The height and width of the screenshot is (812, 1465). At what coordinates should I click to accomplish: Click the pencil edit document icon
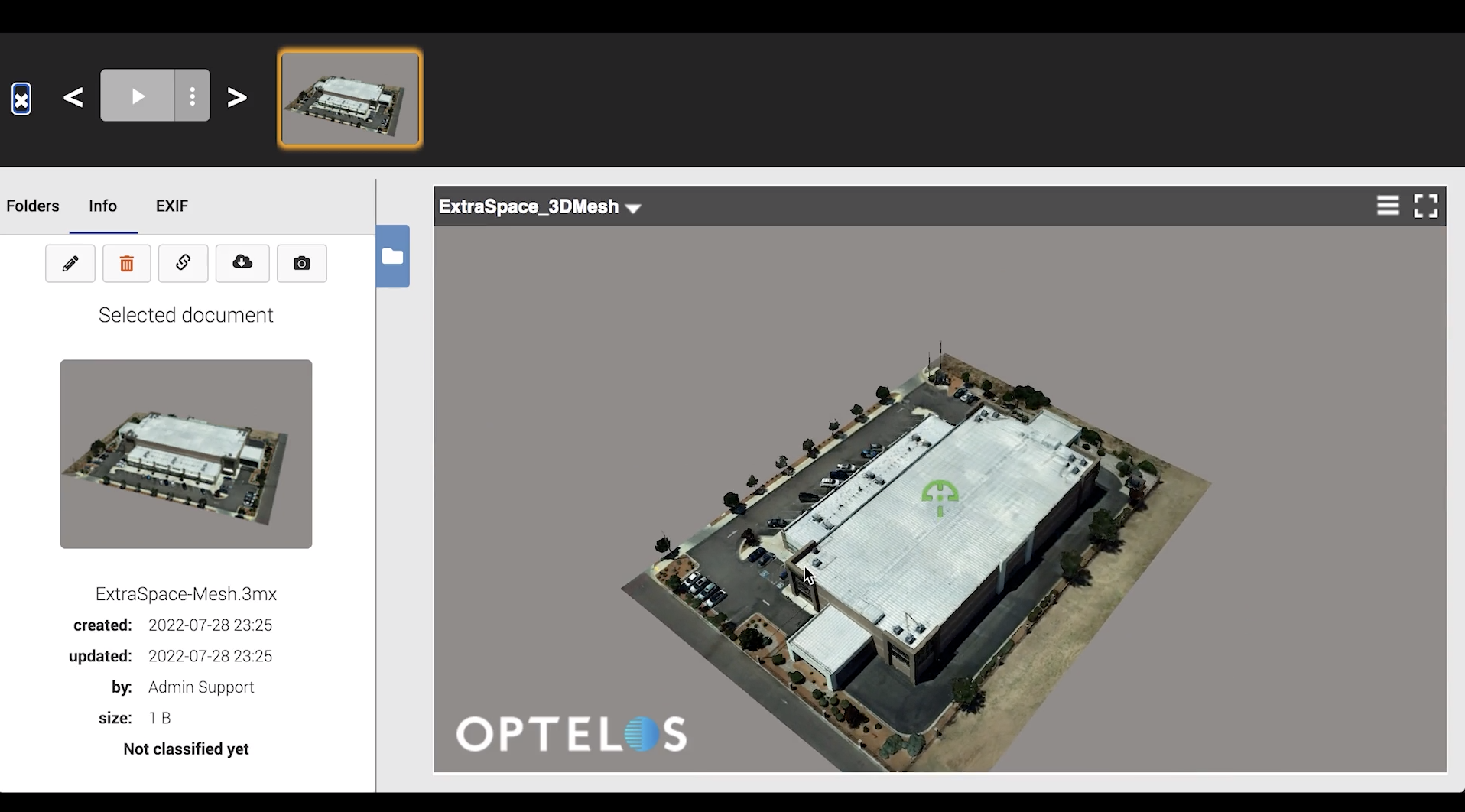(70, 264)
